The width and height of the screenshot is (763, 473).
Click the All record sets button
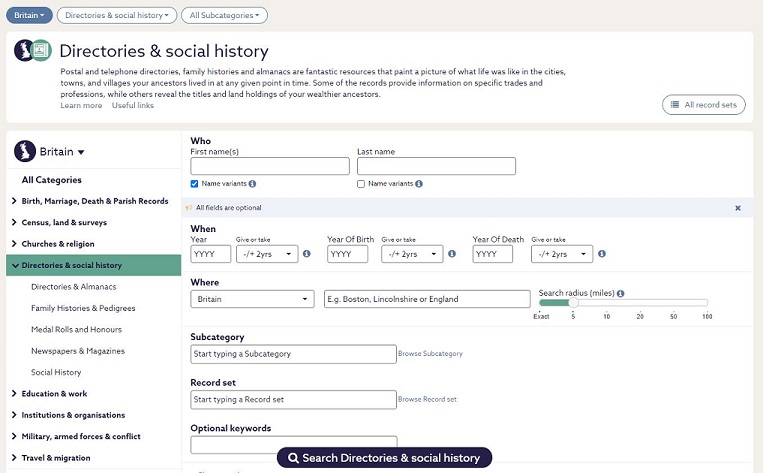click(704, 105)
